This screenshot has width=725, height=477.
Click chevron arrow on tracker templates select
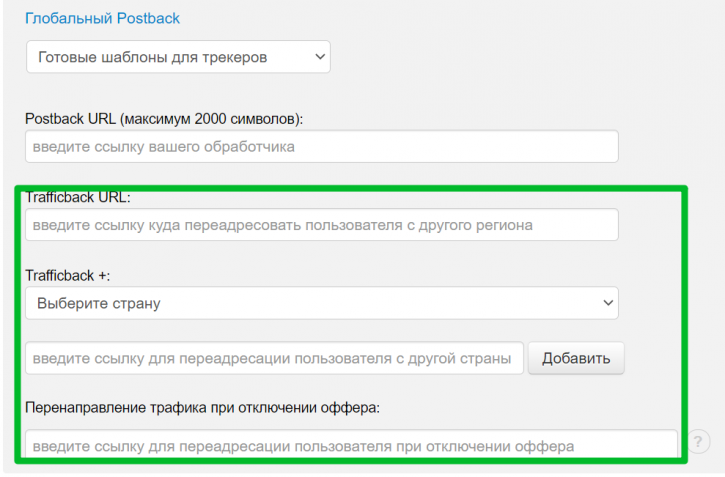pyautogui.click(x=320, y=57)
